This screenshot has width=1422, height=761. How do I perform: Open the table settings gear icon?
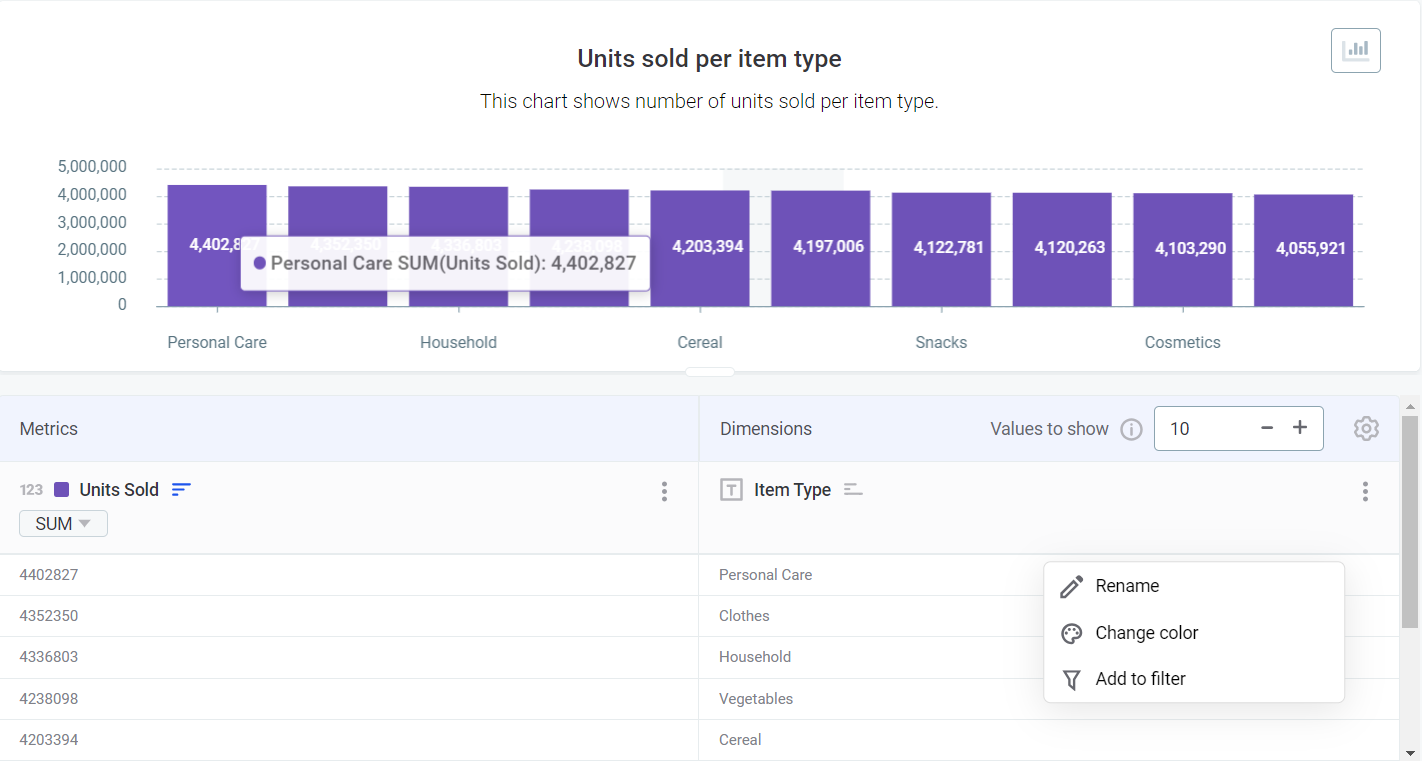click(x=1365, y=428)
